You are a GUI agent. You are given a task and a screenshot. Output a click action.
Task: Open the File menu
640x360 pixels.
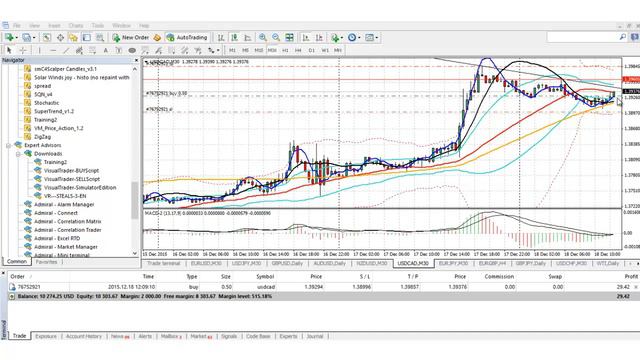coord(17,25)
